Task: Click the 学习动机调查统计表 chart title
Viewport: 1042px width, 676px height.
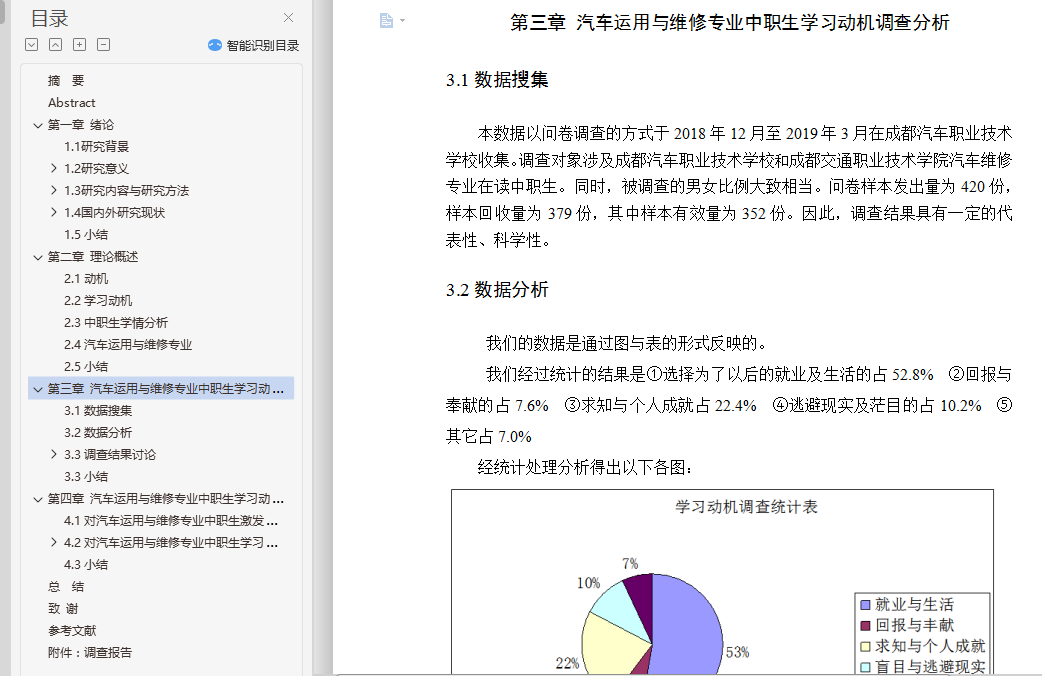Action: click(746, 507)
